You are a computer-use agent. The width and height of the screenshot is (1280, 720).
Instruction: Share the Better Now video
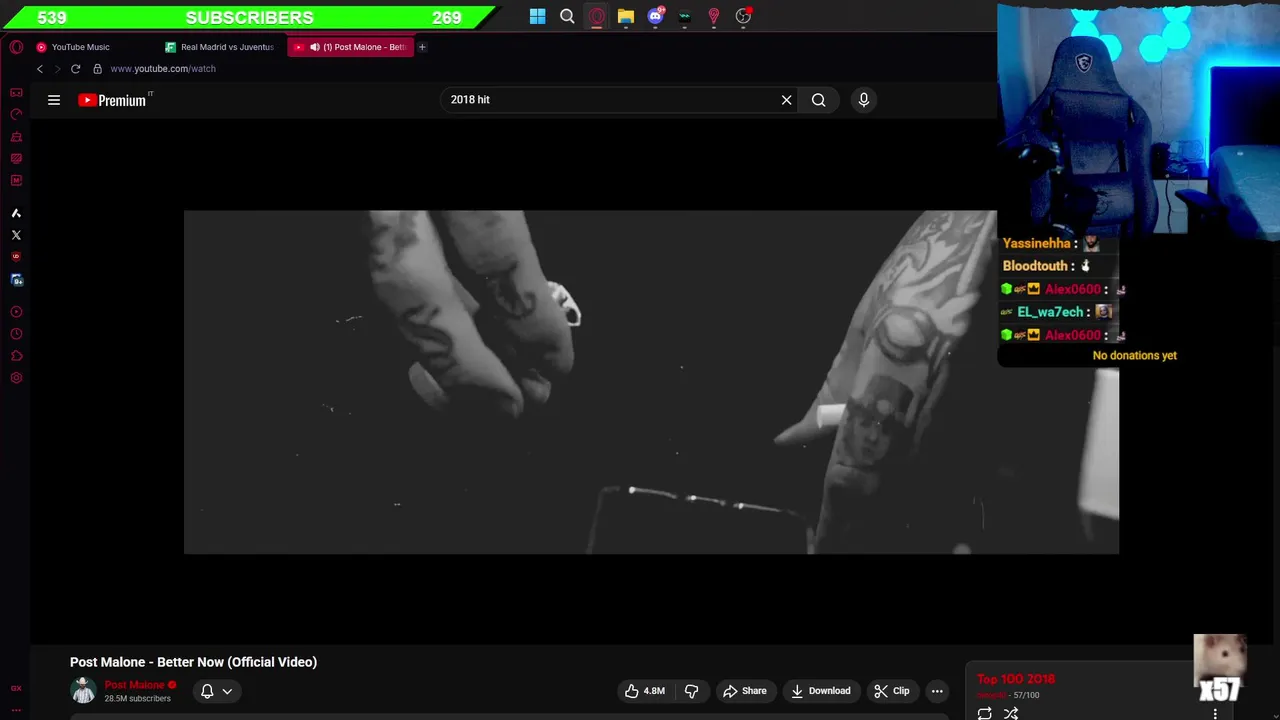744,691
